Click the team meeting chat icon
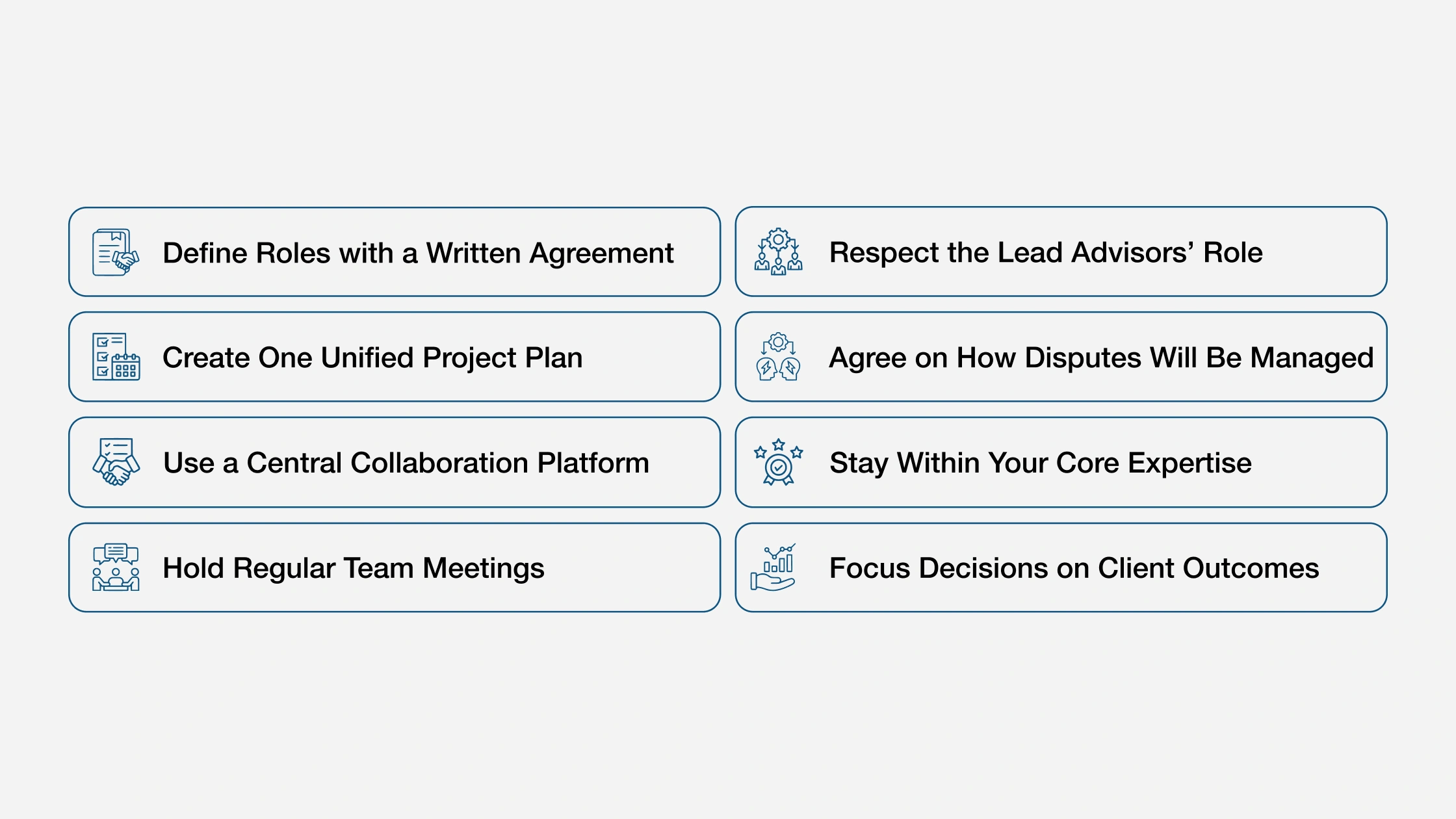 tap(116, 567)
